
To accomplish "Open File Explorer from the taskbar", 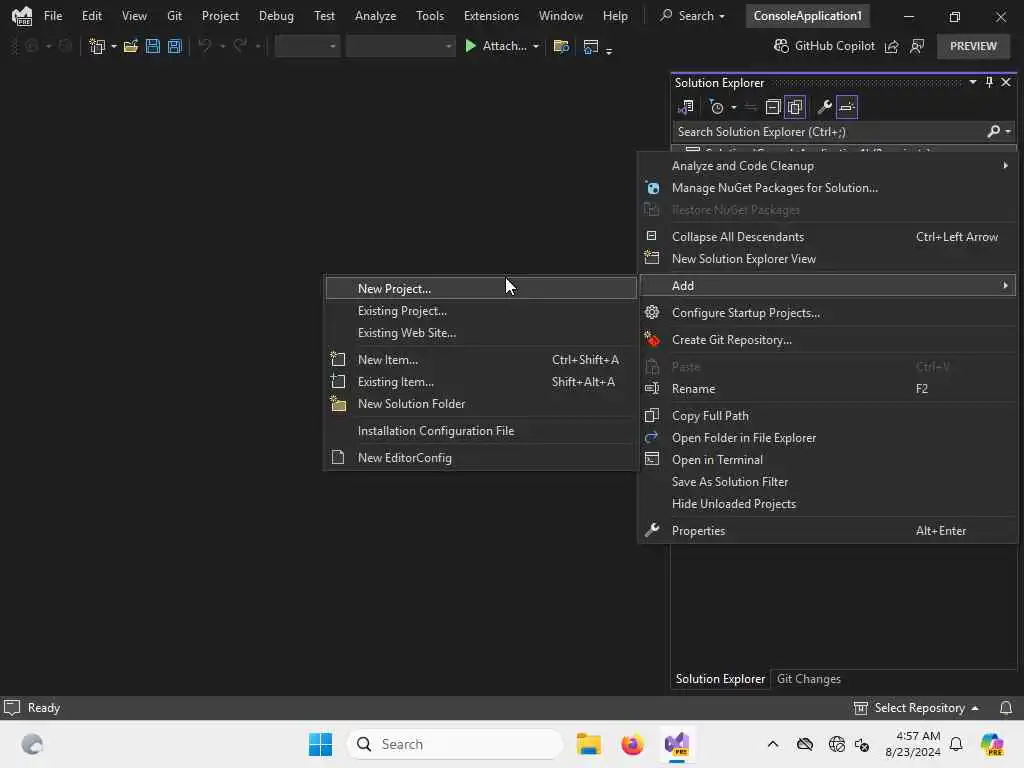I will coord(588,744).
